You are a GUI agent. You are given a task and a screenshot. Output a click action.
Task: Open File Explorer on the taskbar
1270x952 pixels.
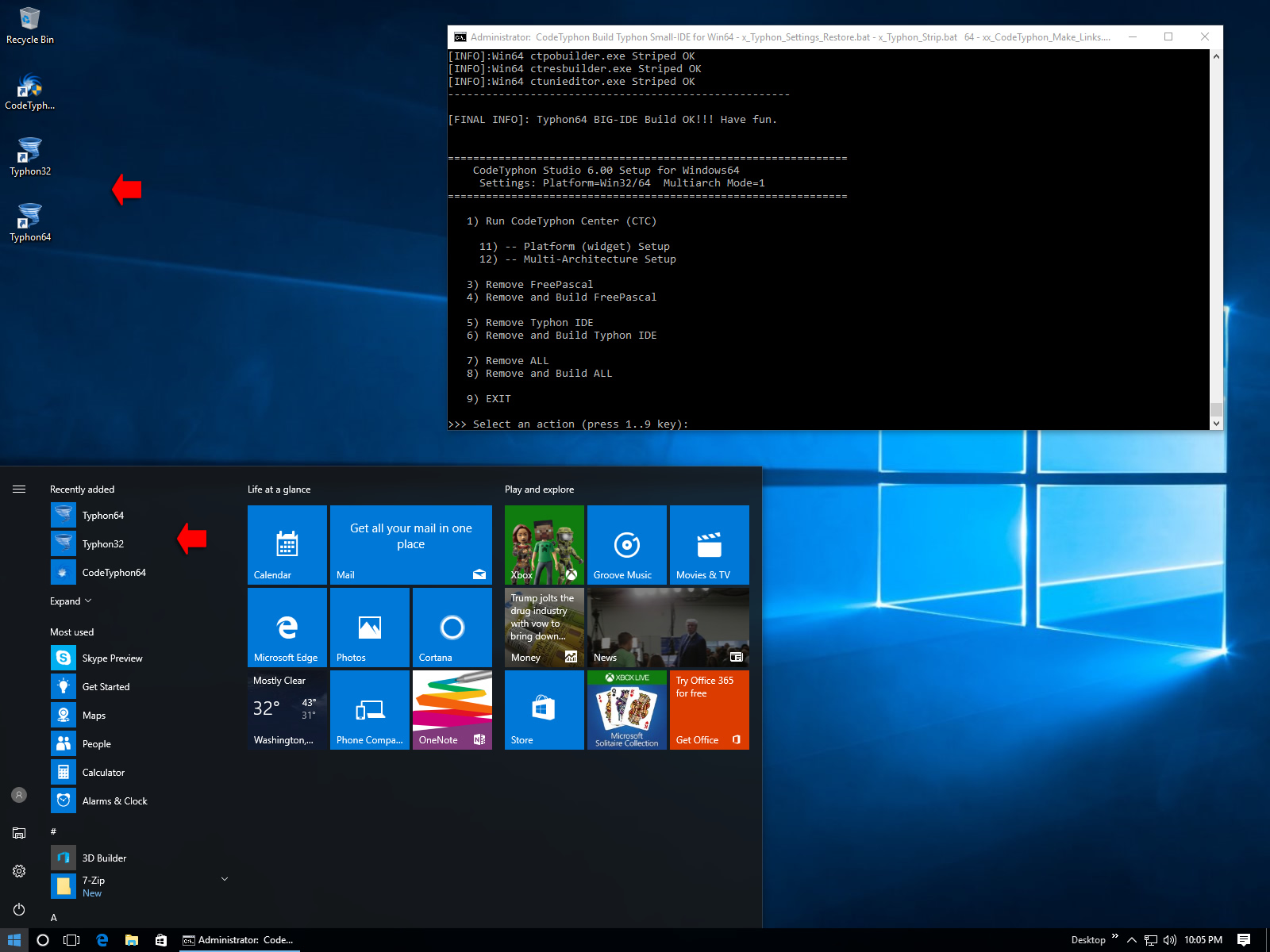click(132, 940)
